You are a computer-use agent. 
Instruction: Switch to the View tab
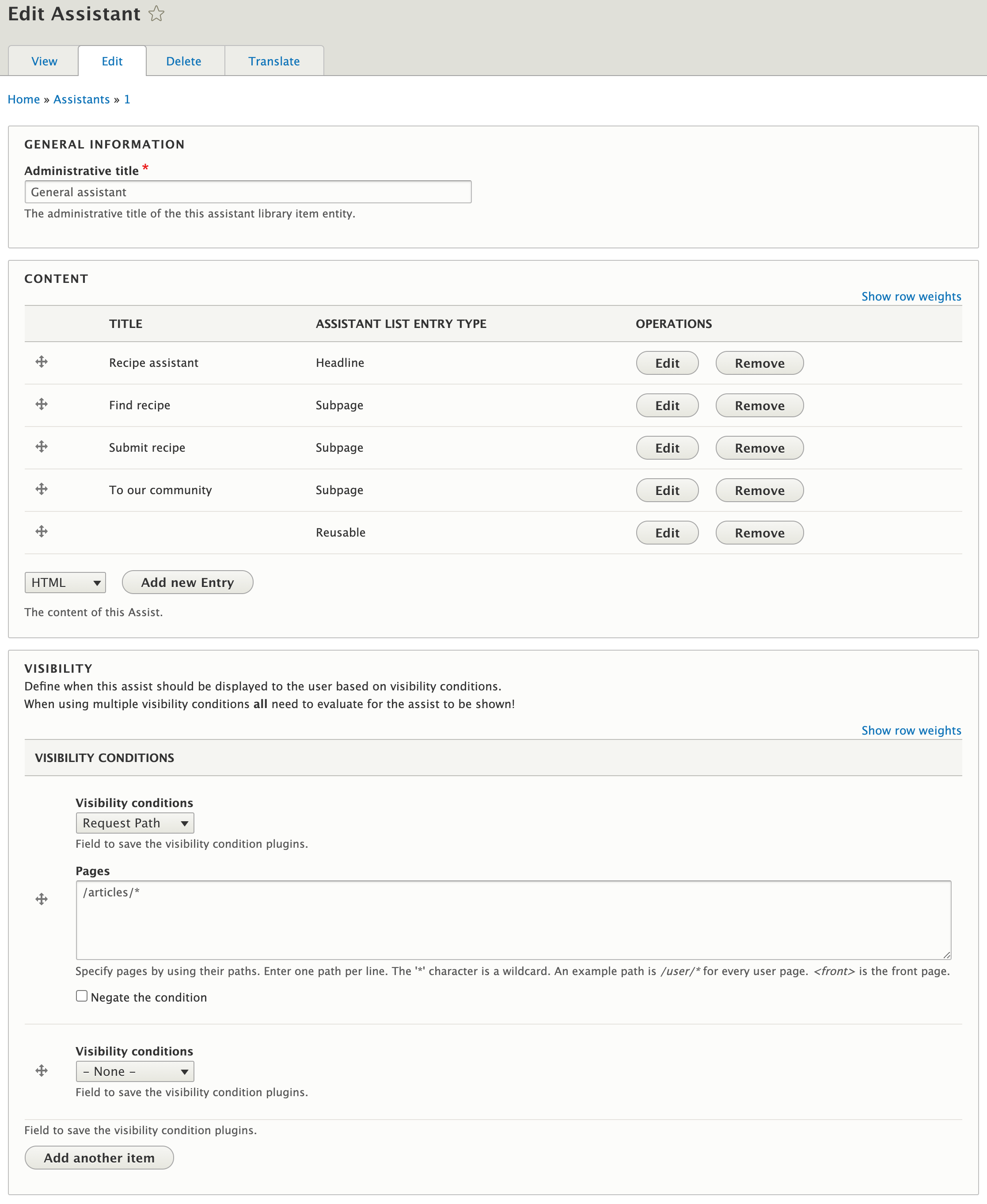click(x=44, y=61)
